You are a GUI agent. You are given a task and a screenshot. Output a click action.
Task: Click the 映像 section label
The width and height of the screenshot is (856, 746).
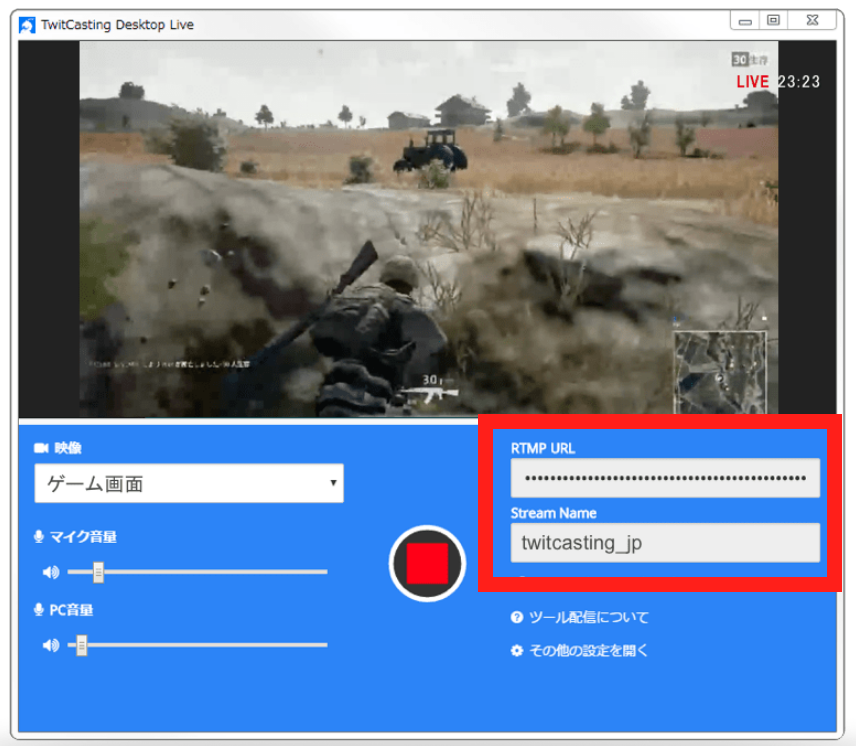(68, 448)
